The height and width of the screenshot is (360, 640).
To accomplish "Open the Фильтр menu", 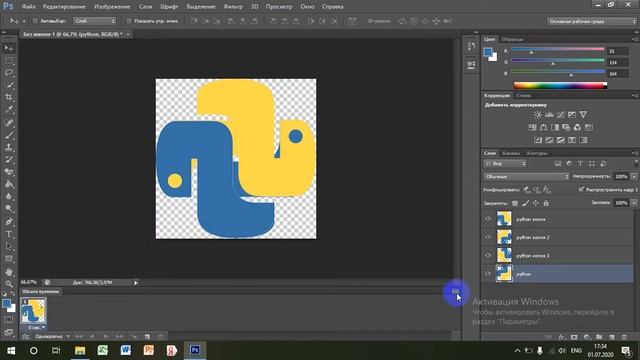I will 233,7.
